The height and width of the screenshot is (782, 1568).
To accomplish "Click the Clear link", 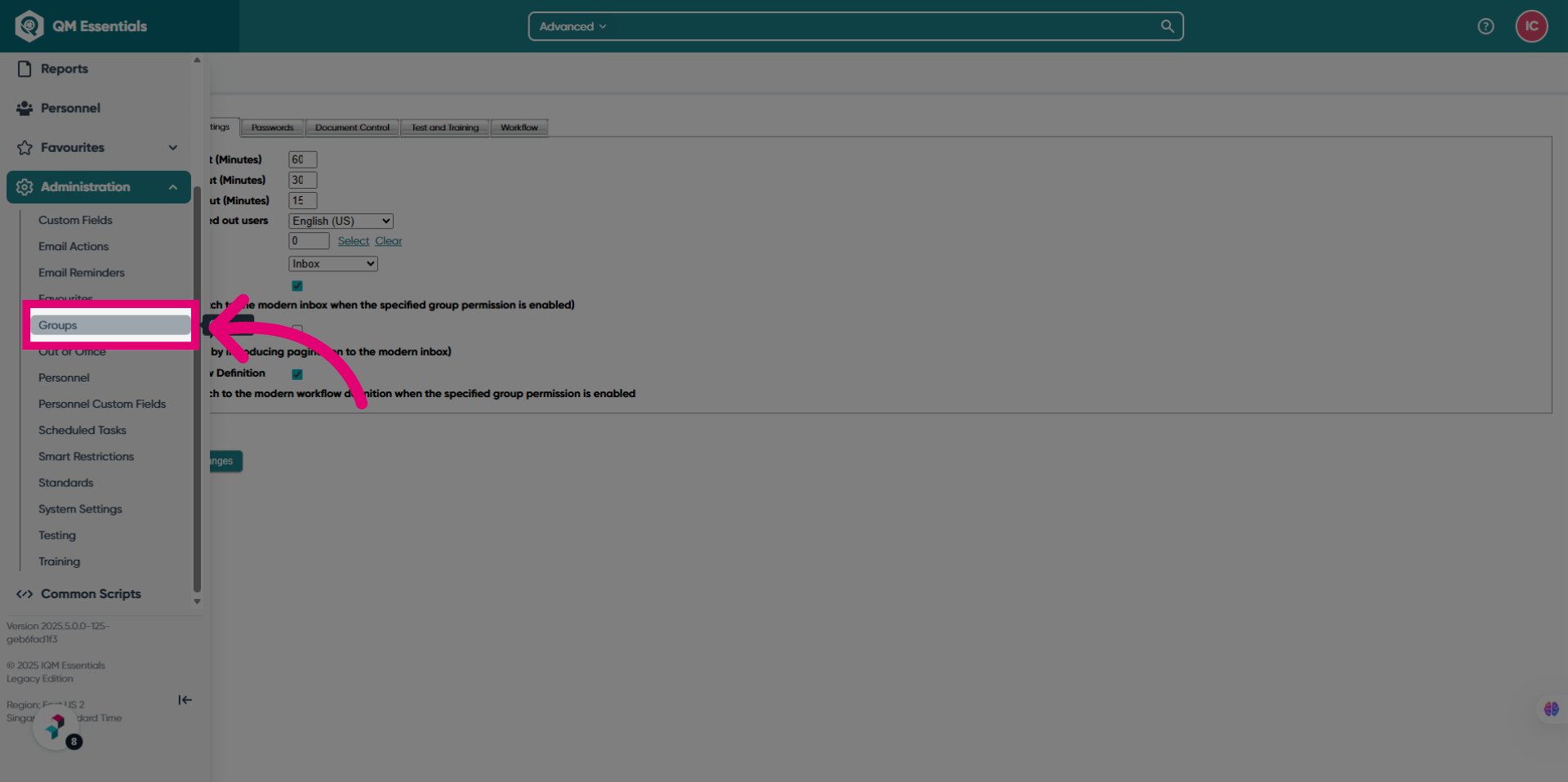I will pyautogui.click(x=389, y=241).
